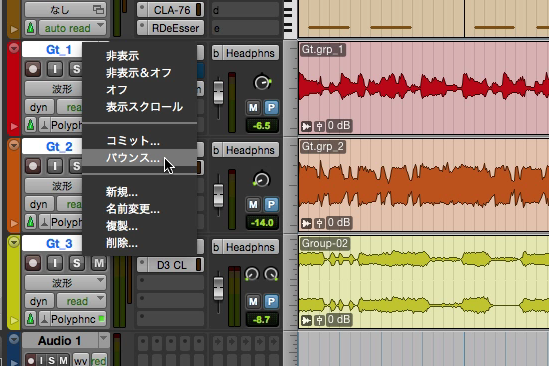Open auto read automation mode selector

point(72,28)
